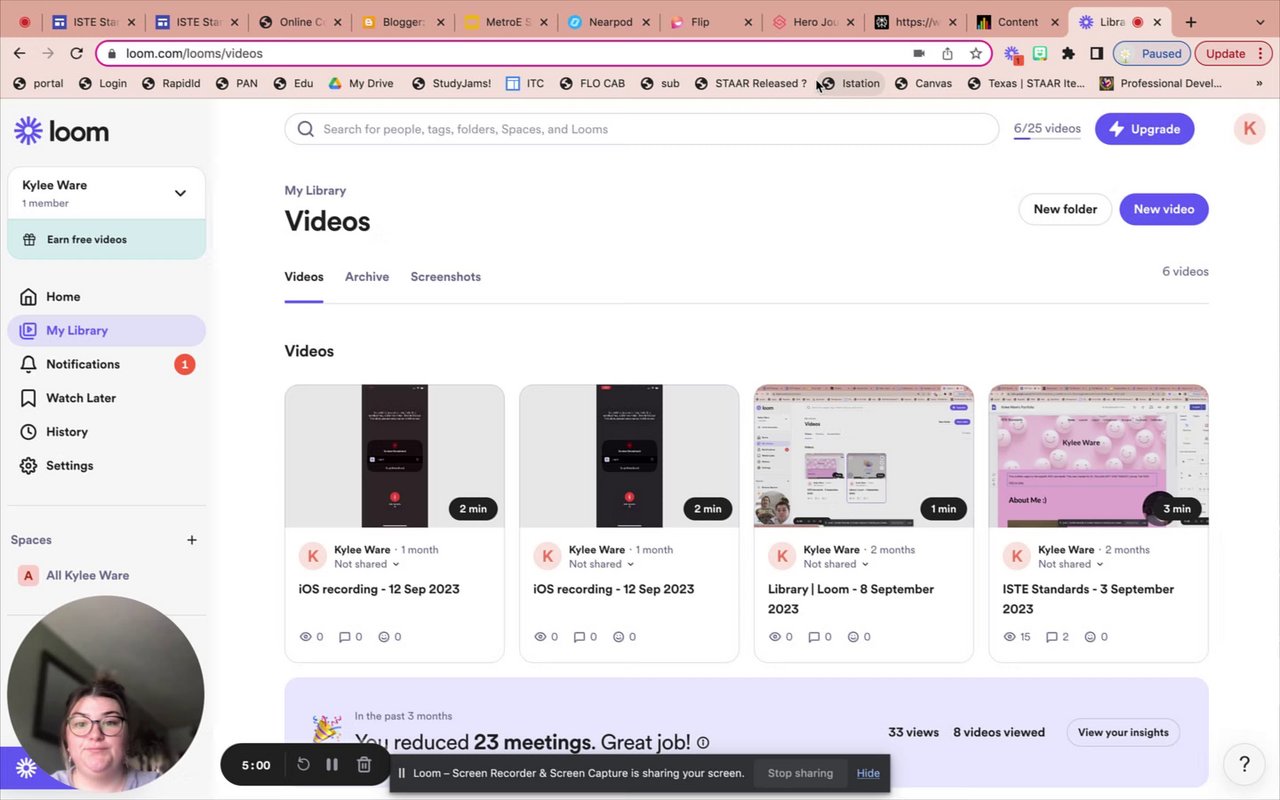Open Canvas bookmark
Screen dimensions: 1280x800
tap(923, 84)
